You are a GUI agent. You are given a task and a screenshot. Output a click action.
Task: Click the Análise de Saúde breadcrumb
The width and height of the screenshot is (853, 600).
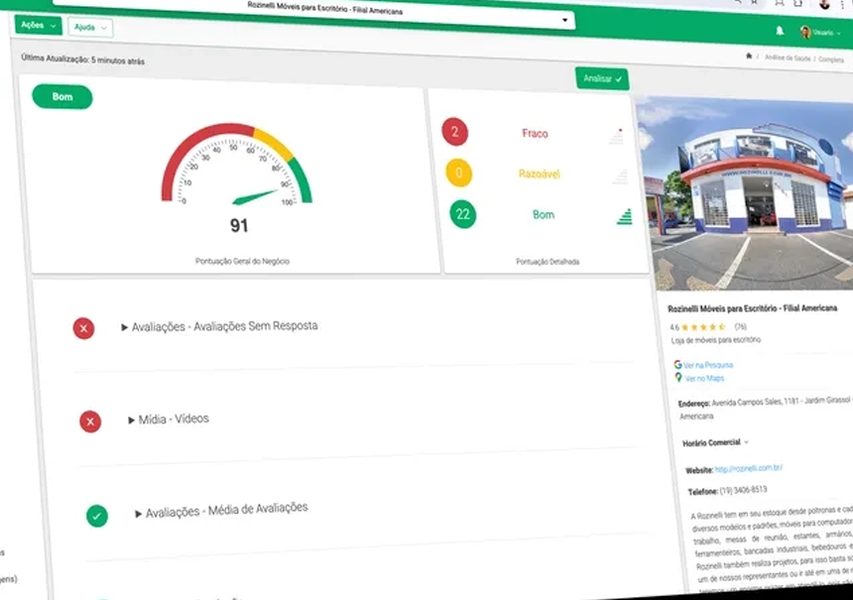click(787, 58)
